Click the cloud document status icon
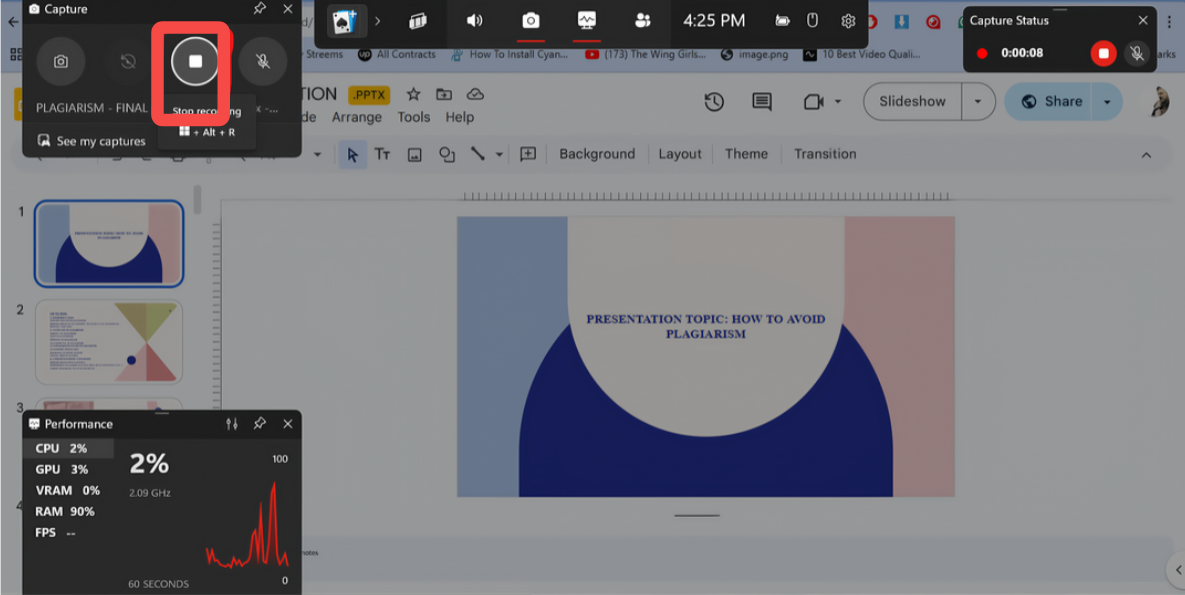Image resolution: width=1185 pixels, height=595 pixels. click(x=475, y=95)
